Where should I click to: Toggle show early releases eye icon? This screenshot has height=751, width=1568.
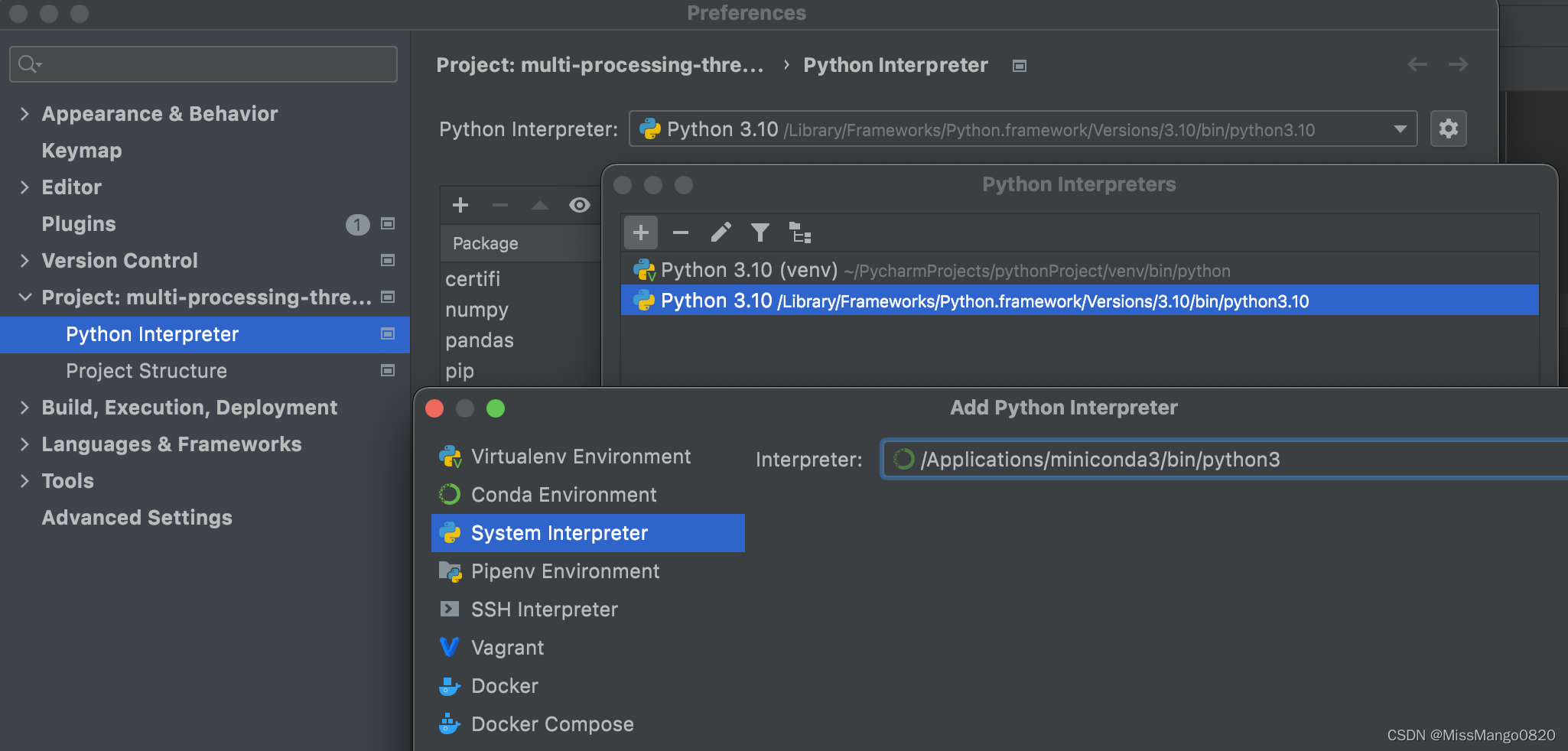click(580, 205)
